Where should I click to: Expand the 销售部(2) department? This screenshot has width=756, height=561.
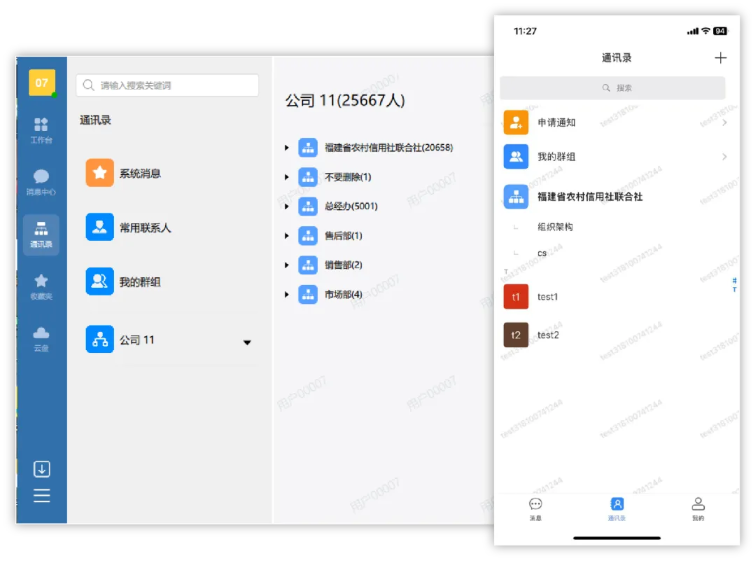(x=286, y=265)
